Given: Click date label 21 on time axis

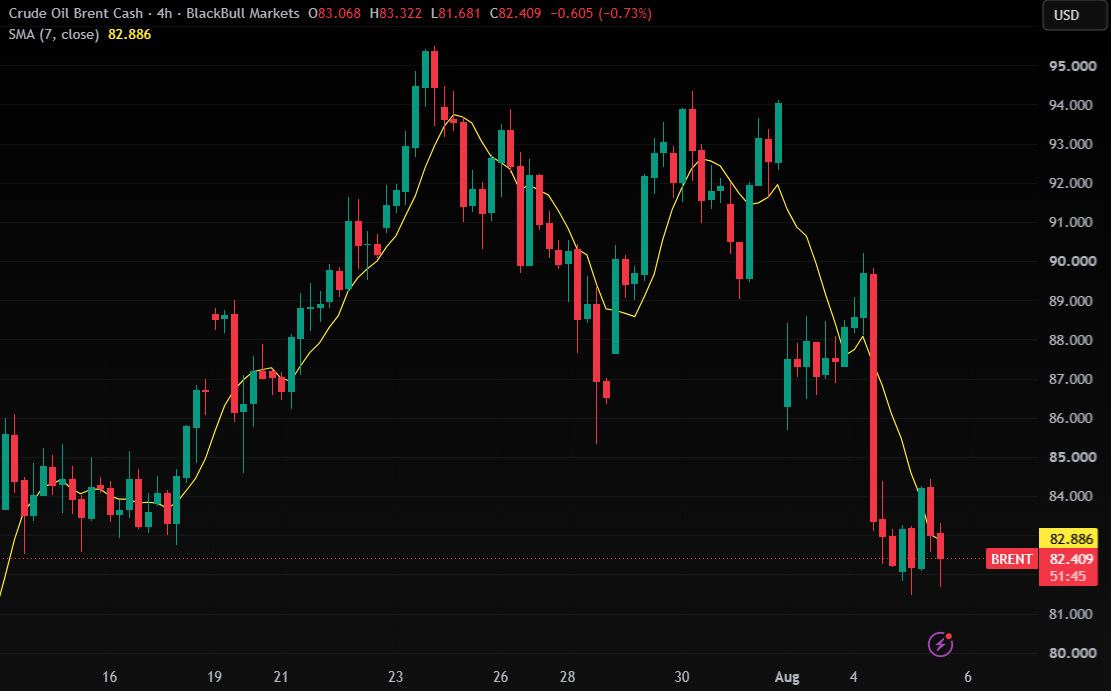Looking at the screenshot, I should coord(281,677).
